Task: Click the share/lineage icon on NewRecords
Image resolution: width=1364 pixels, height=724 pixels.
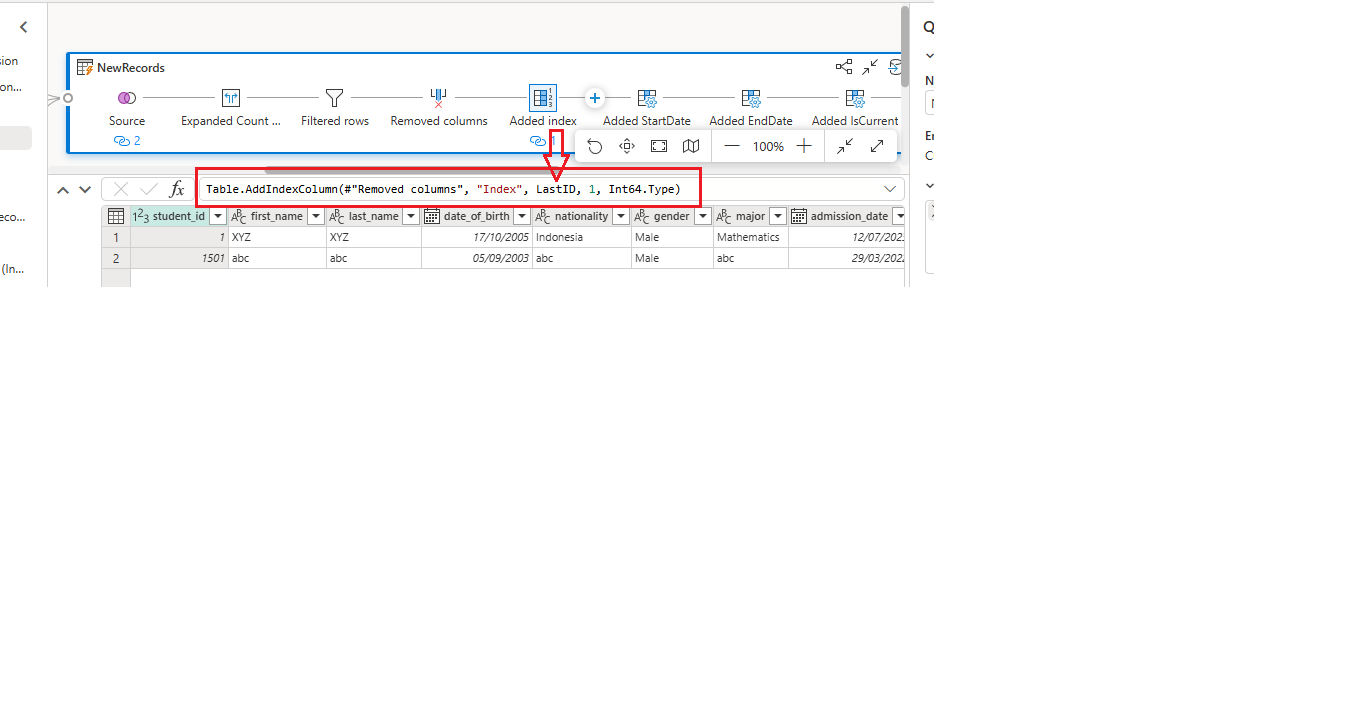Action: point(844,67)
